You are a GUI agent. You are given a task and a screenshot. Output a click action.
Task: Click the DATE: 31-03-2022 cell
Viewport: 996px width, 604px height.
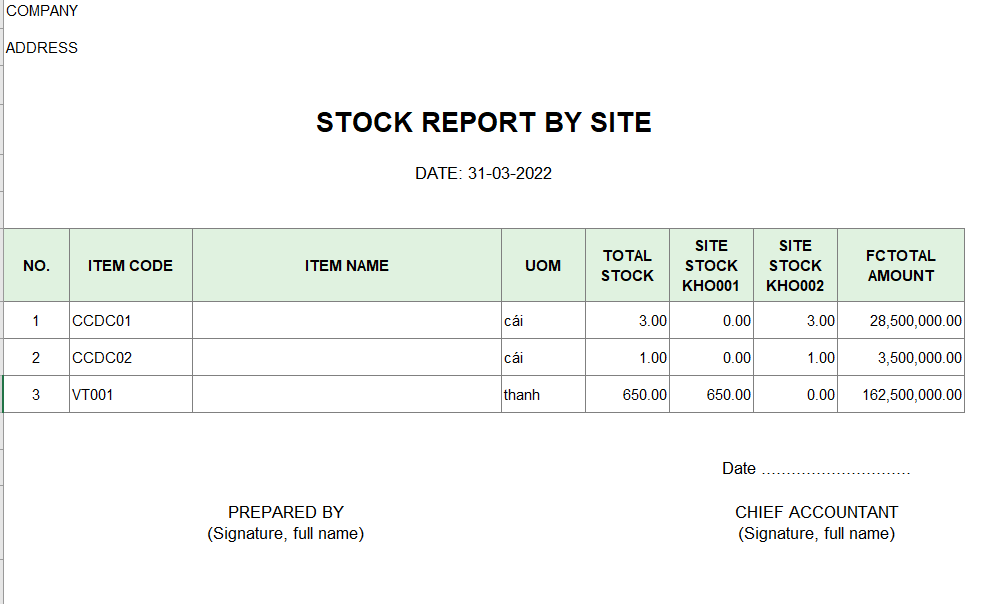[x=483, y=173]
